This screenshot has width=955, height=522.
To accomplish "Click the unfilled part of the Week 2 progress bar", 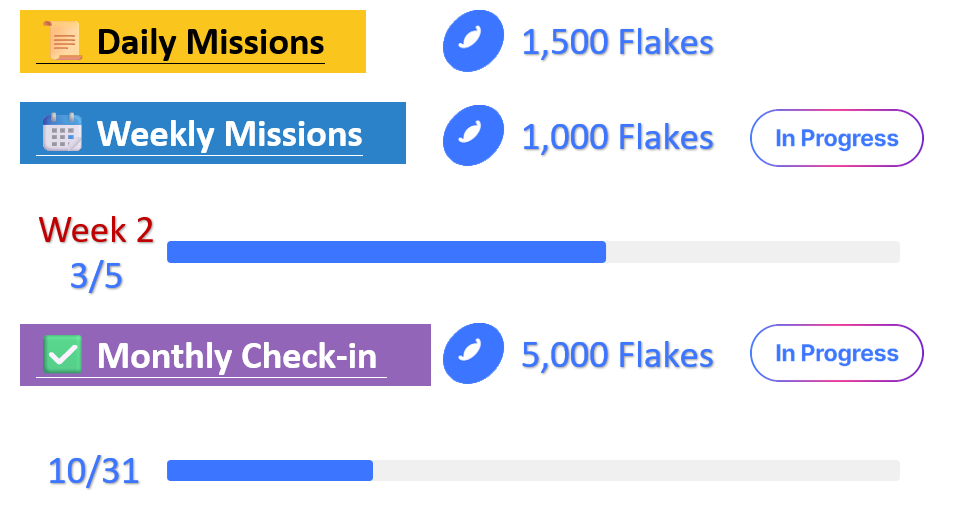I will [x=753, y=252].
